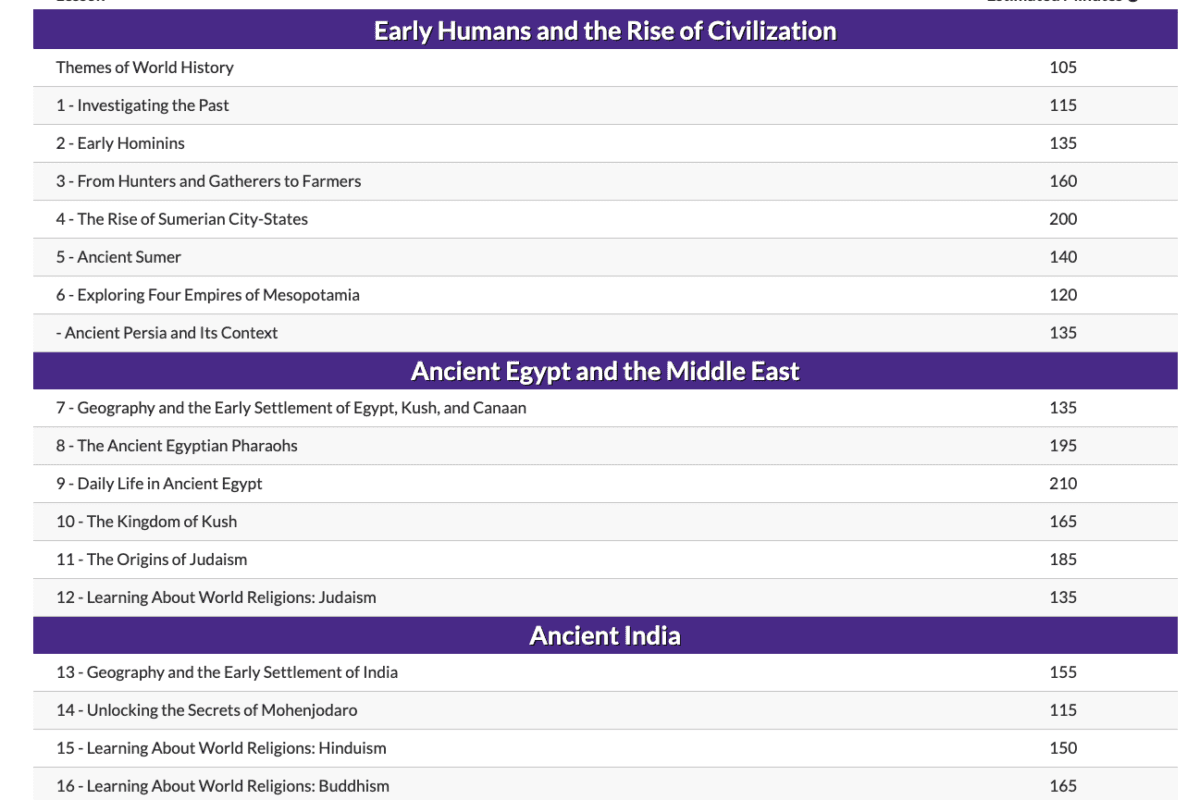Image resolution: width=1200 pixels, height=800 pixels.
Task: Select the Early Hominins lesson
Action: coord(121,143)
